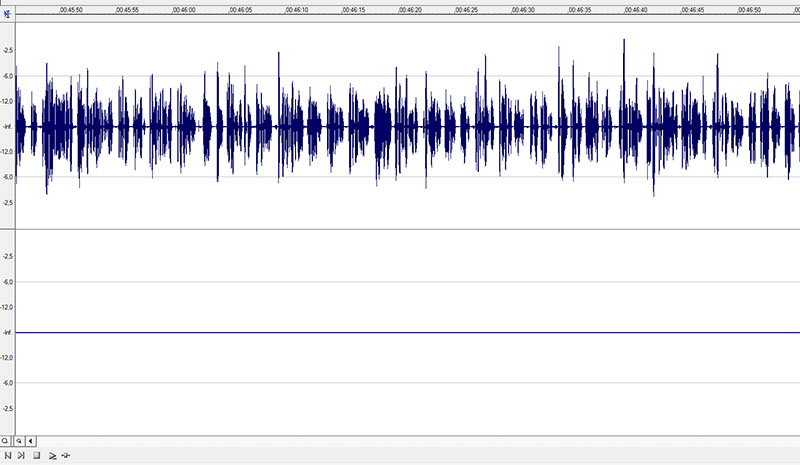Screen dimensions: 800x465
Task: Click the larger magnifier zoom icon
Action: point(6,440)
